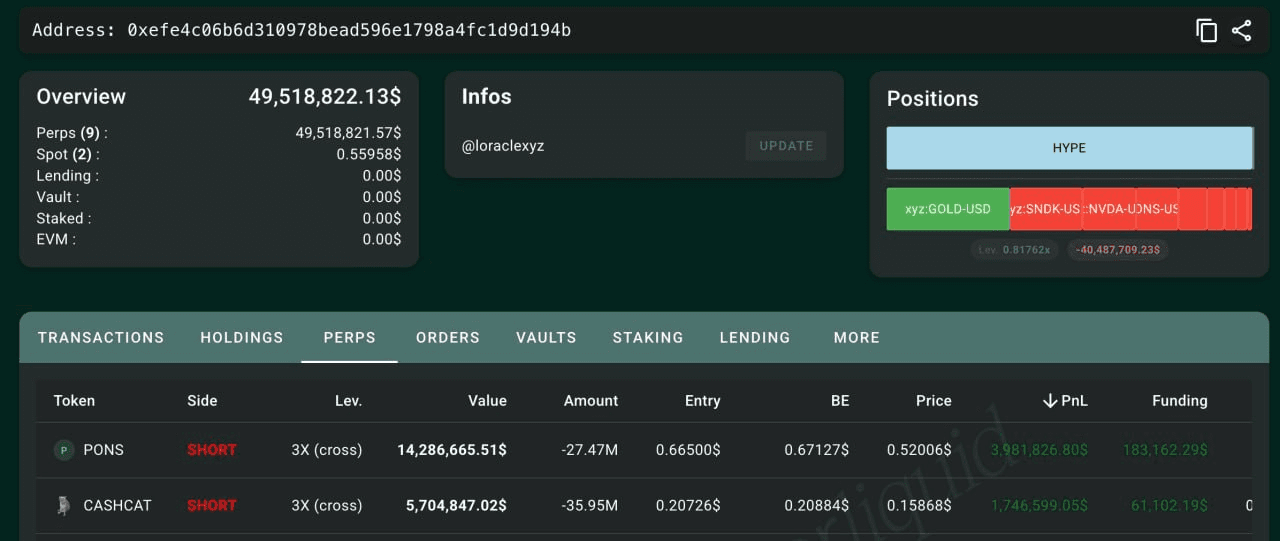Image resolution: width=1280 pixels, height=541 pixels.
Task: Click the -40,487,709.23$ PnL badge
Action: pyautogui.click(x=1118, y=250)
